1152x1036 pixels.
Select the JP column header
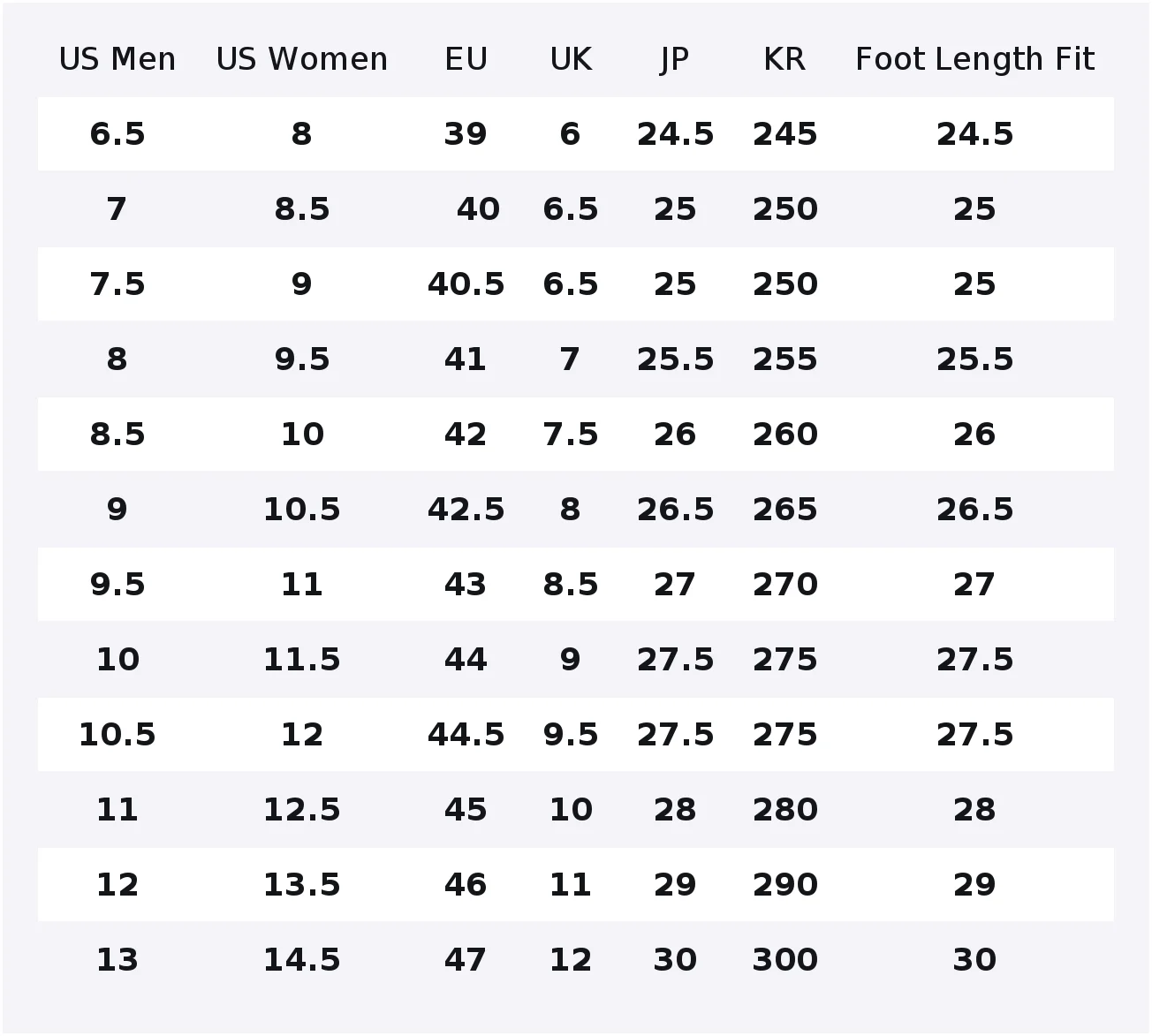click(674, 59)
